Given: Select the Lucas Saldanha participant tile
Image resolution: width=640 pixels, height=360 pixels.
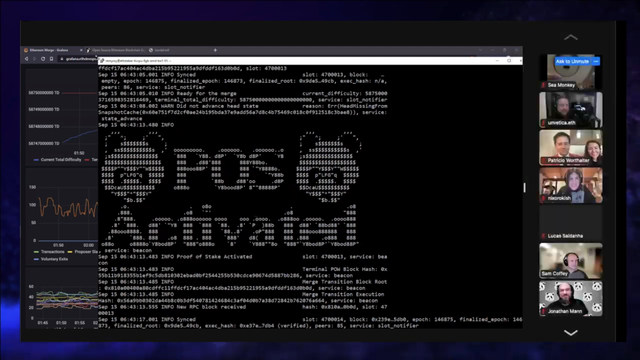Looking at the screenshot, I should click(x=571, y=223).
